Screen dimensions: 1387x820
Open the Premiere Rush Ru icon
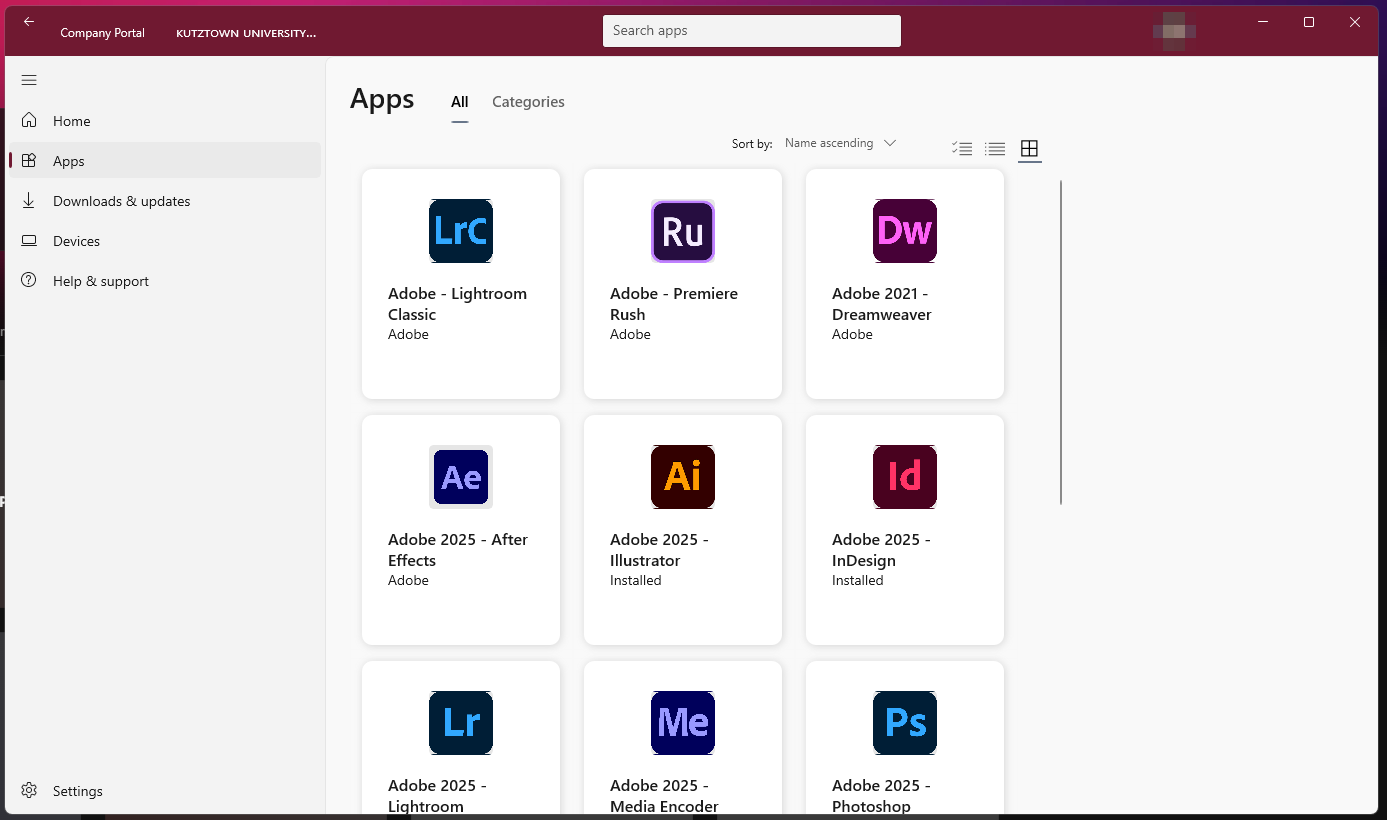(x=683, y=231)
